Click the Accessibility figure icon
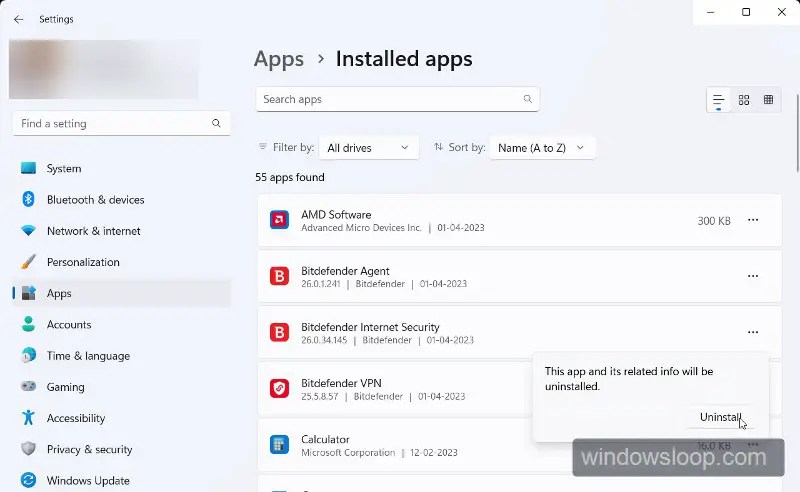 click(x=29, y=417)
